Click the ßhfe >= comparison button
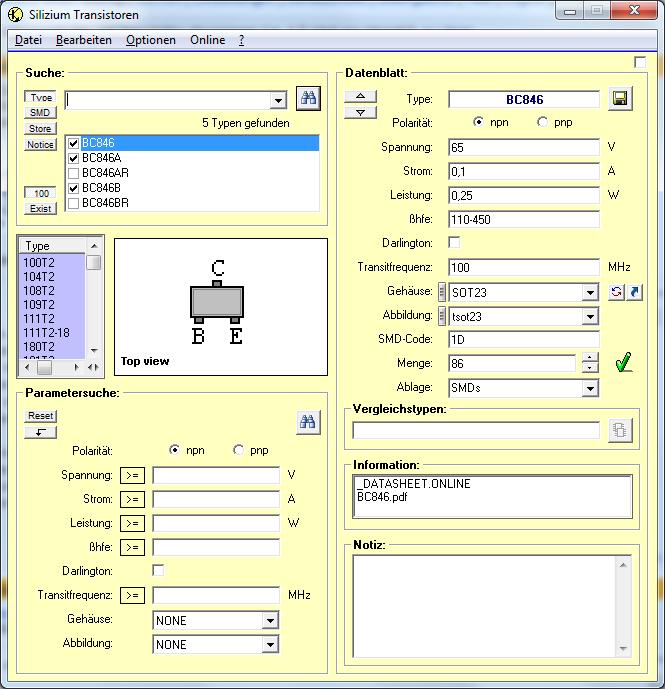 coord(132,548)
